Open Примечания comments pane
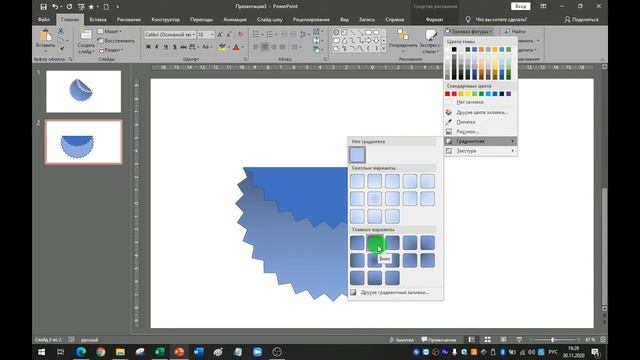The image size is (640, 360). tap(439, 340)
